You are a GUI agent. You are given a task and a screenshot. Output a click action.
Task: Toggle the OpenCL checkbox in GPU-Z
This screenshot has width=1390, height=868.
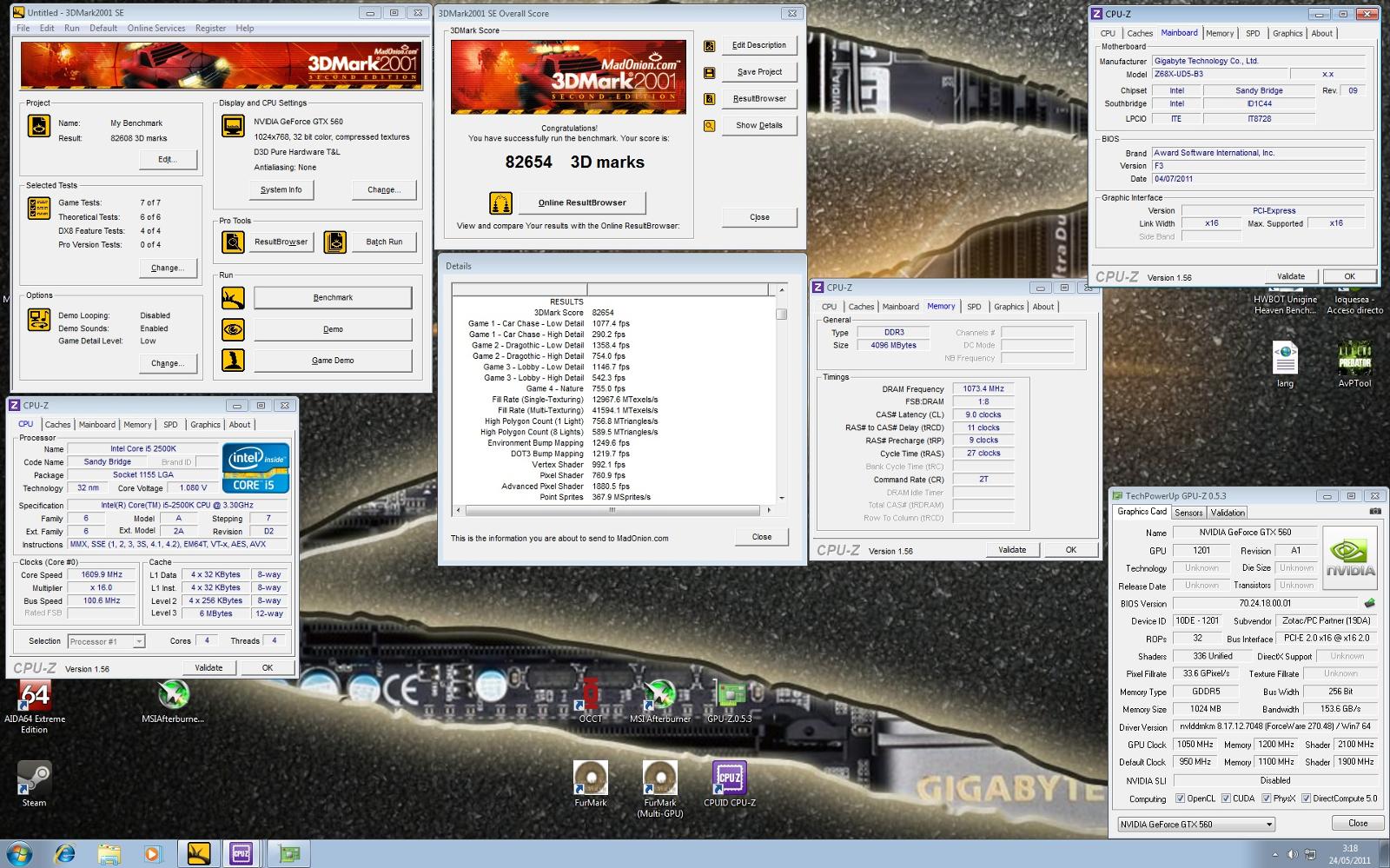[1180, 798]
